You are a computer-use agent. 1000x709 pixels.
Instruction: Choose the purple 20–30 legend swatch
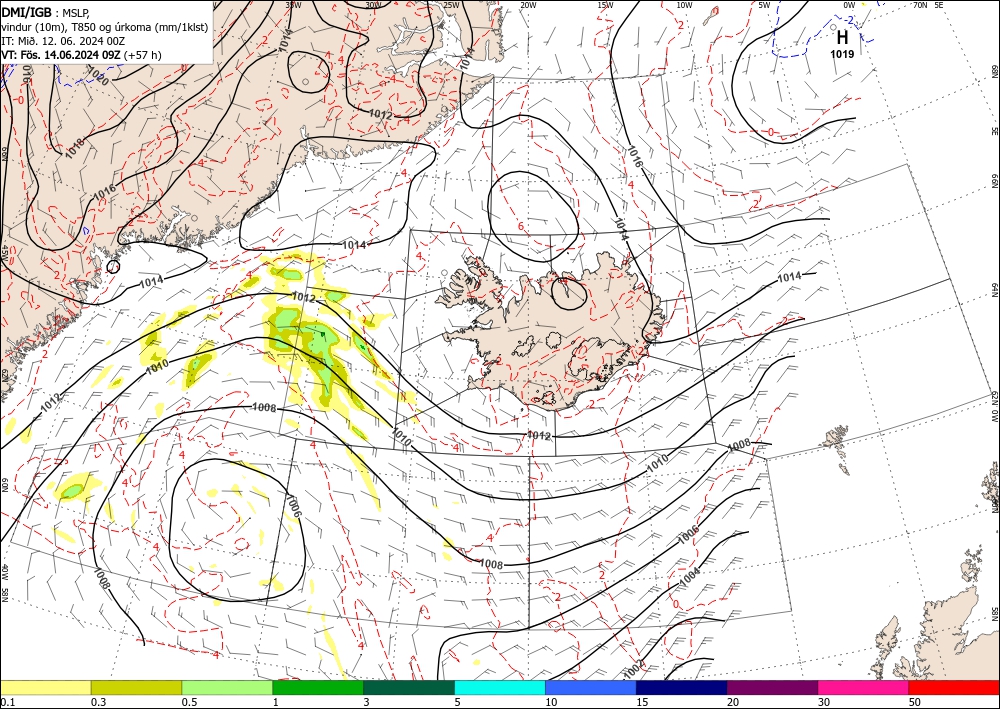[x=772, y=687]
